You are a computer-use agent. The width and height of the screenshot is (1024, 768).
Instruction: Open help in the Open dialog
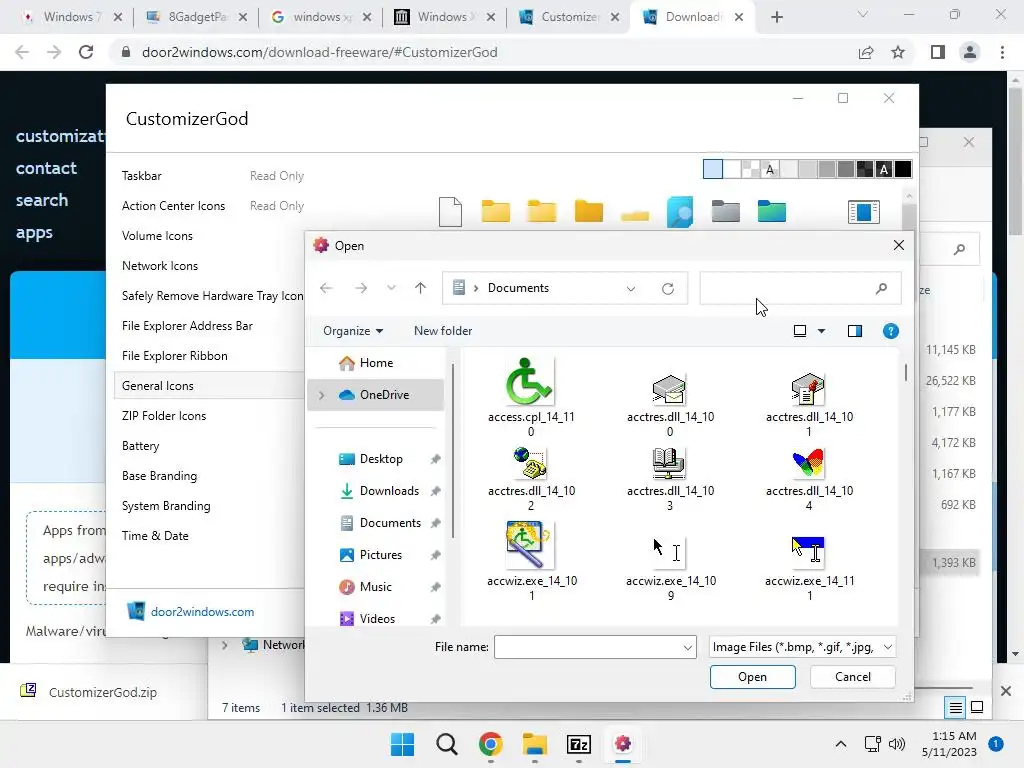(891, 331)
